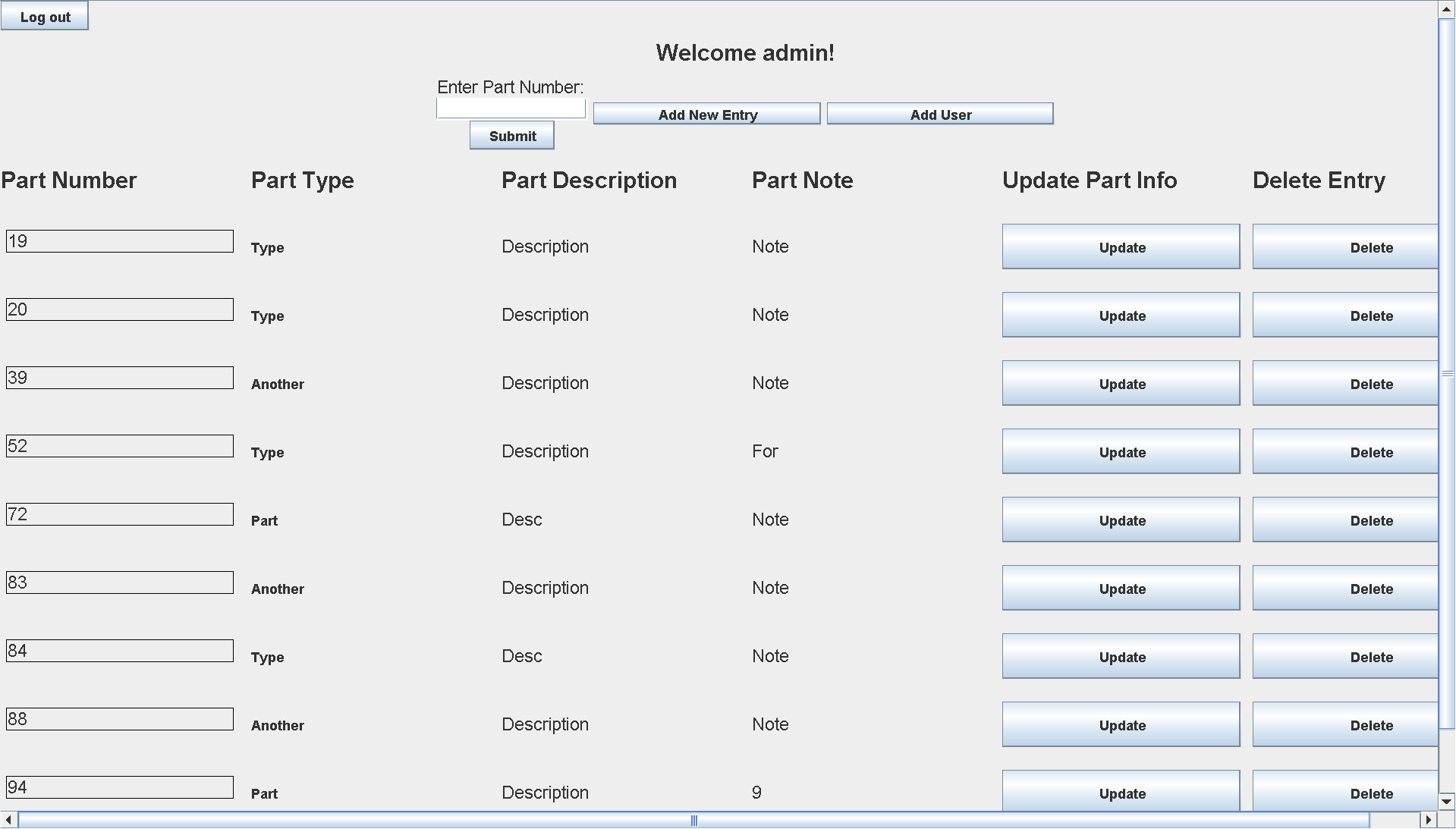
Task: Click the scrollbar down arrow
Action: [1445, 801]
